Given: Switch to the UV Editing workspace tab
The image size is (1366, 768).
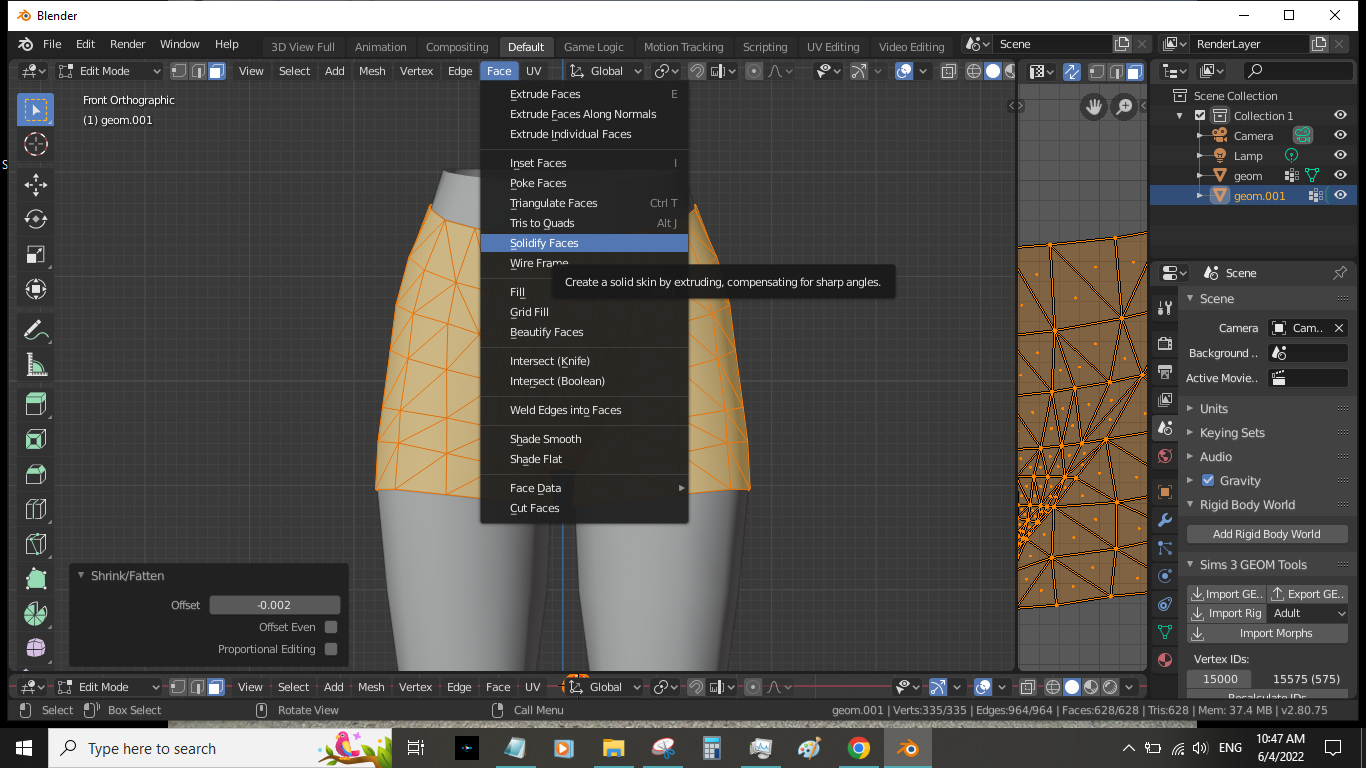Looking at the screenshot, I should tap(833, 47).
